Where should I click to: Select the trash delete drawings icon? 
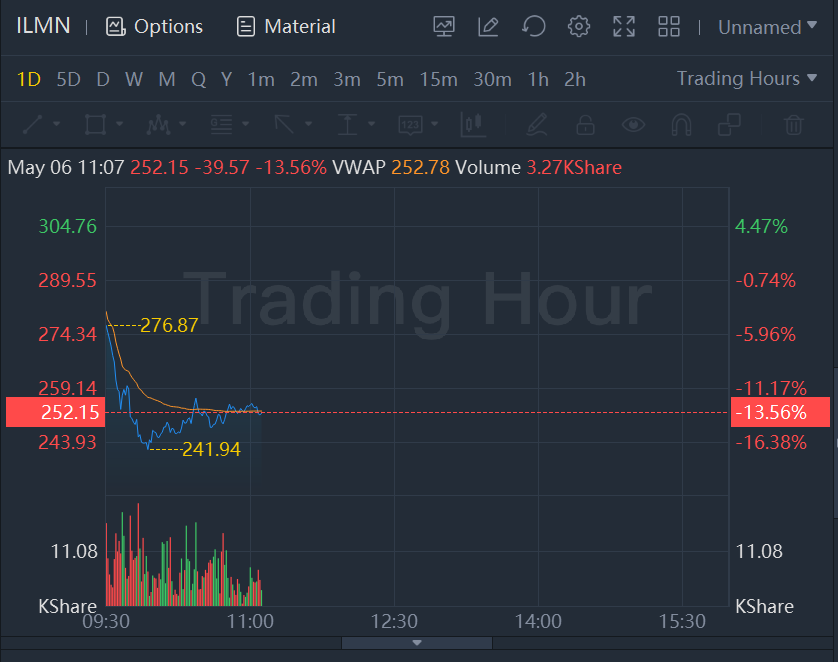[x=793, y=125]
